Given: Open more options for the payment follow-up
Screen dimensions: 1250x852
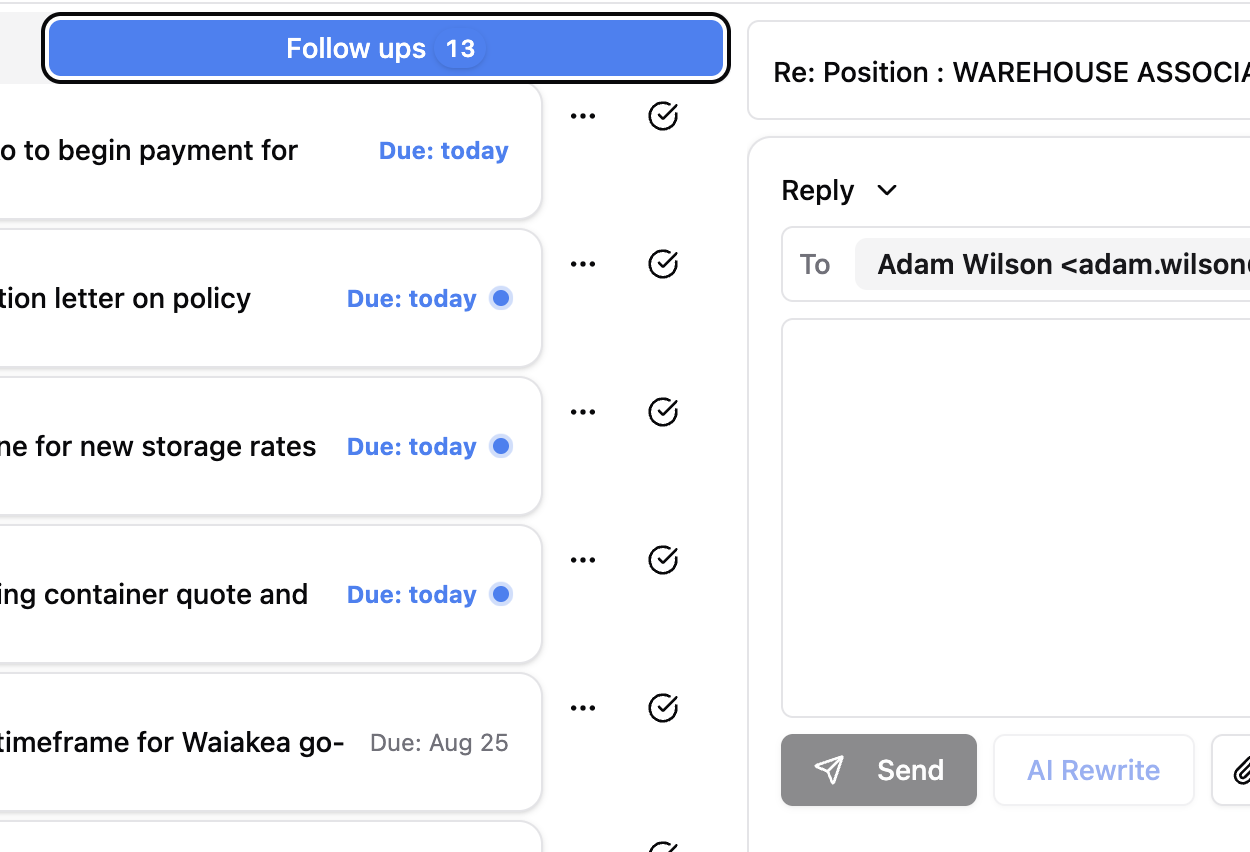Looking at the screenshot, I should 583,116.
